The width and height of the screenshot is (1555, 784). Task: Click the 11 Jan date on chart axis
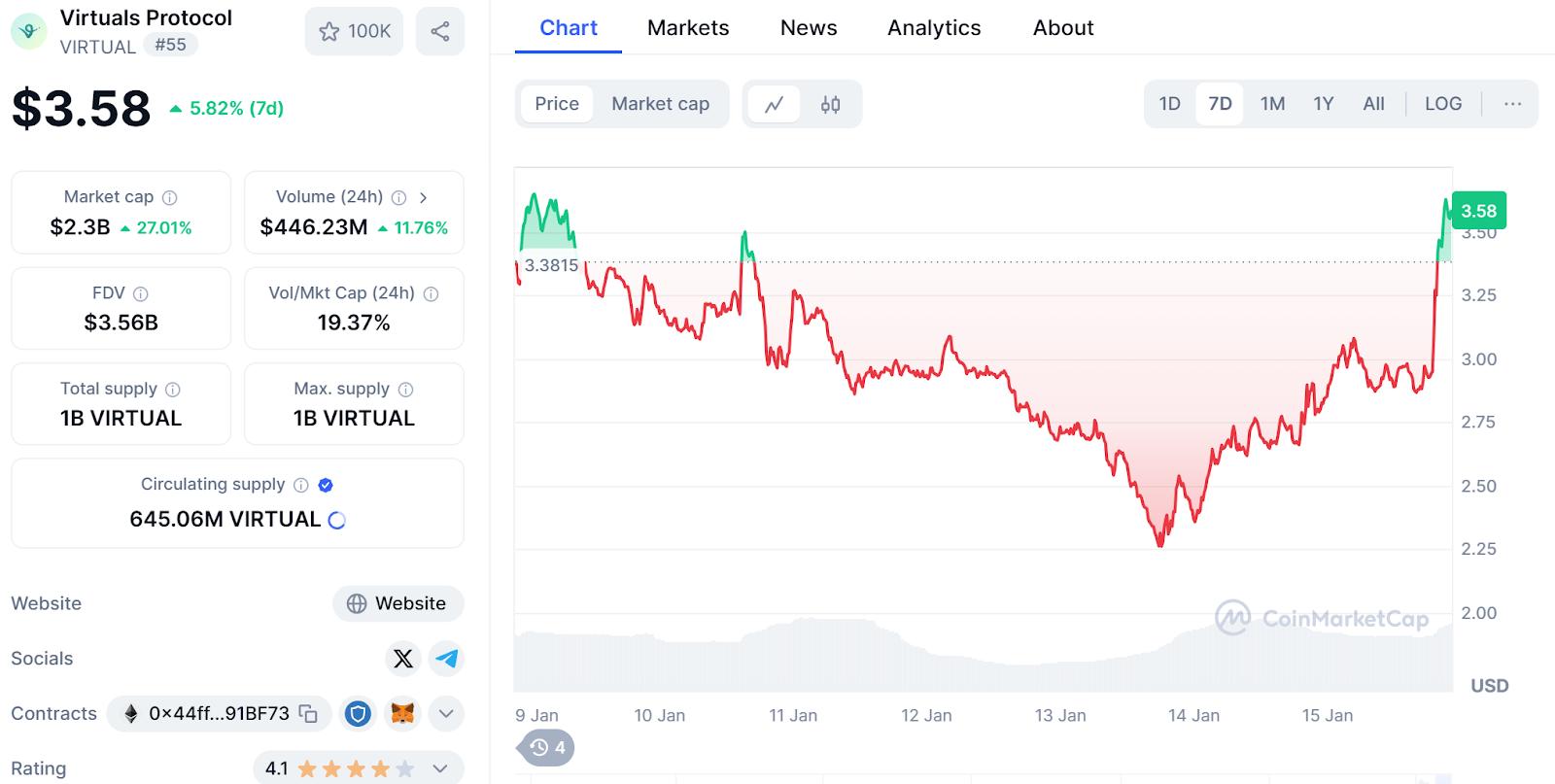pos(793,716)
